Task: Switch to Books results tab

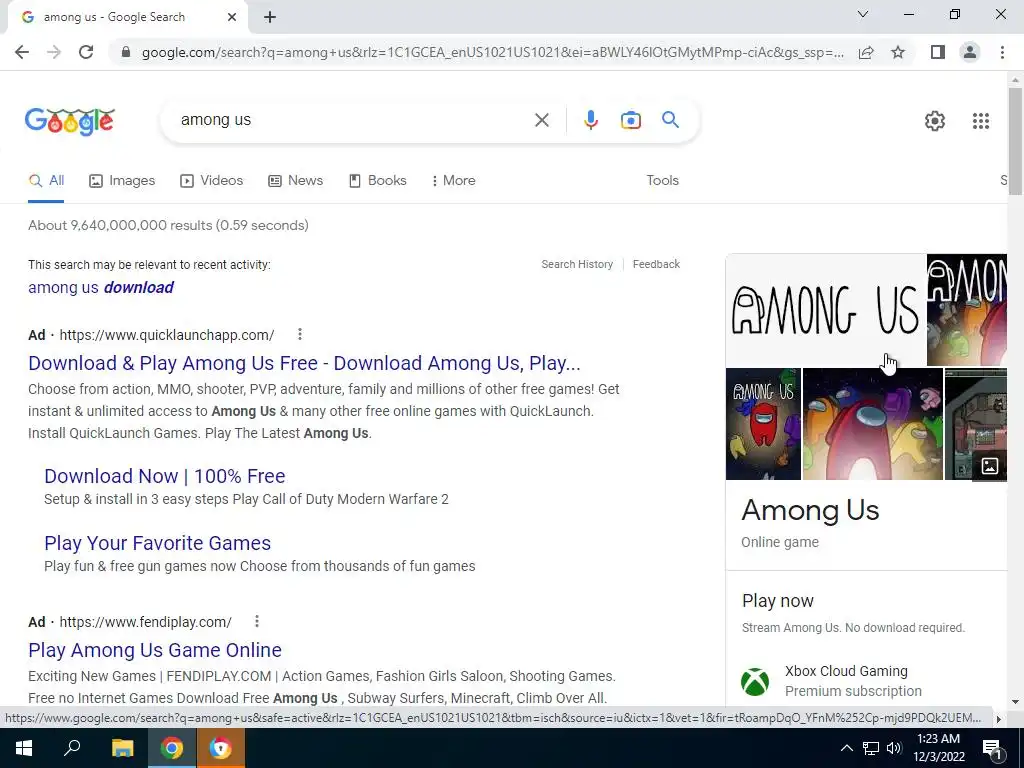Action: point(377,181)
